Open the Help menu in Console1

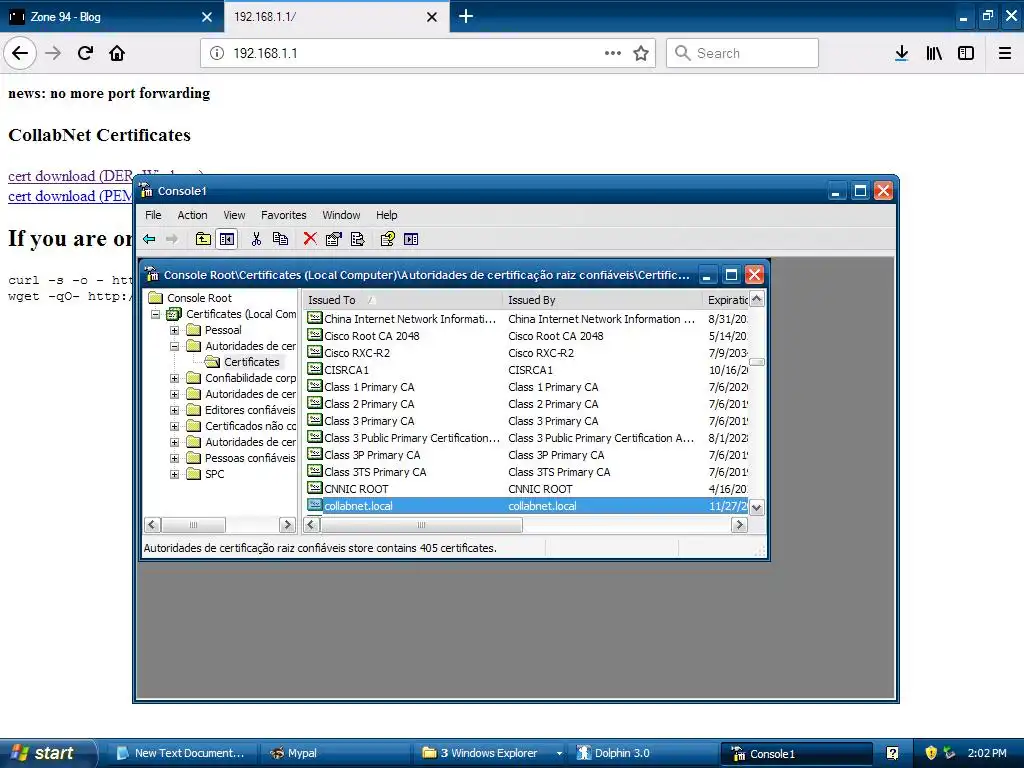(x=386, y=215)
